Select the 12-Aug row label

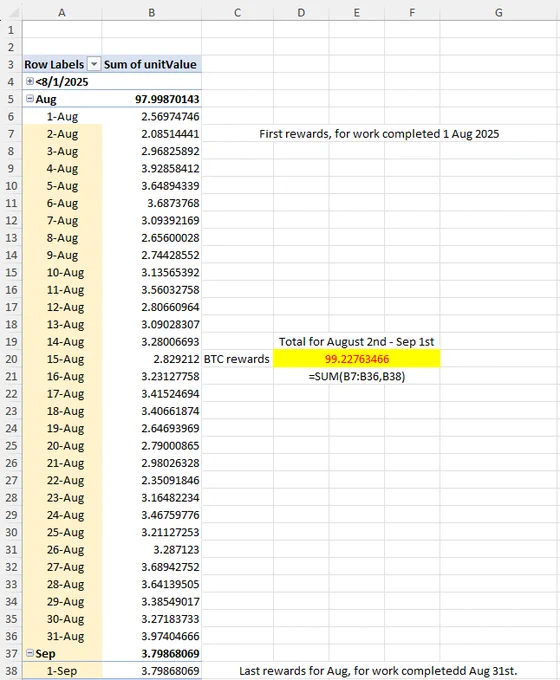click(65, 307)
